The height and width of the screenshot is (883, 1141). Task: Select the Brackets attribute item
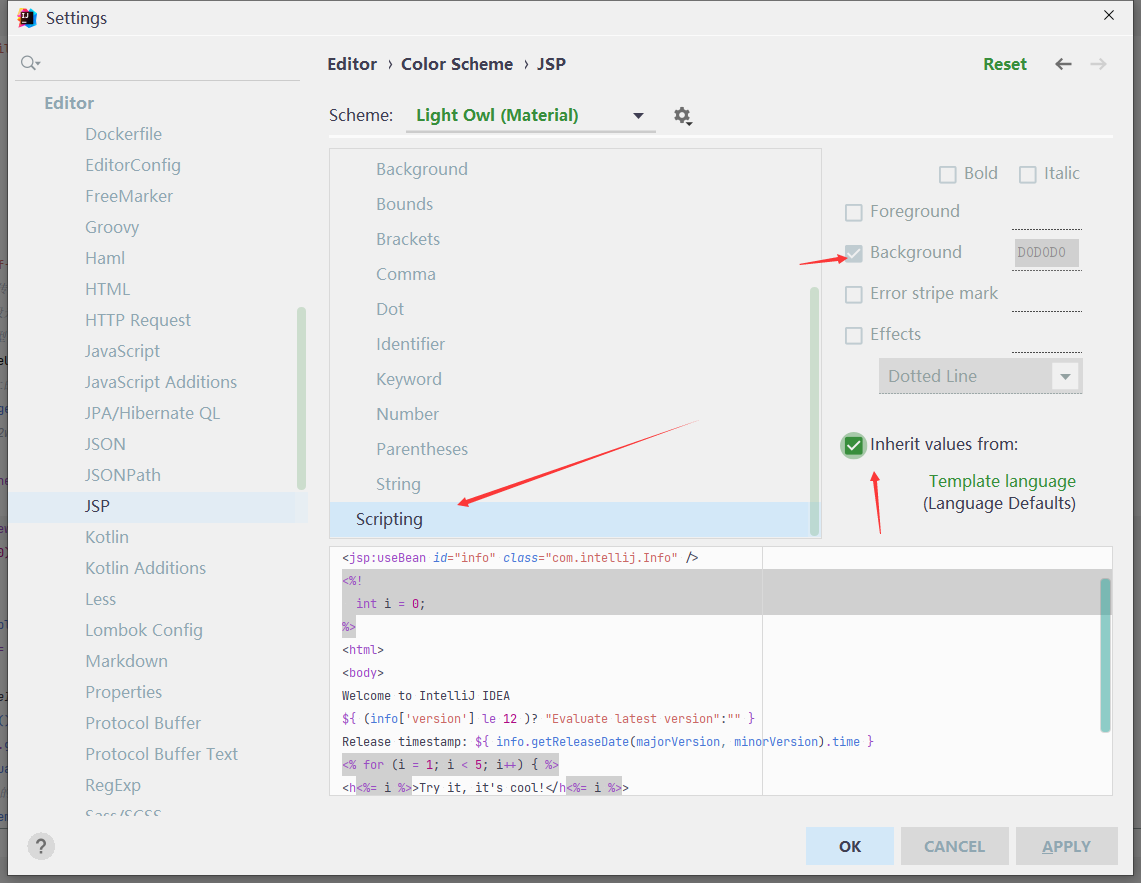pyautogui.click(x=408, y=239)
